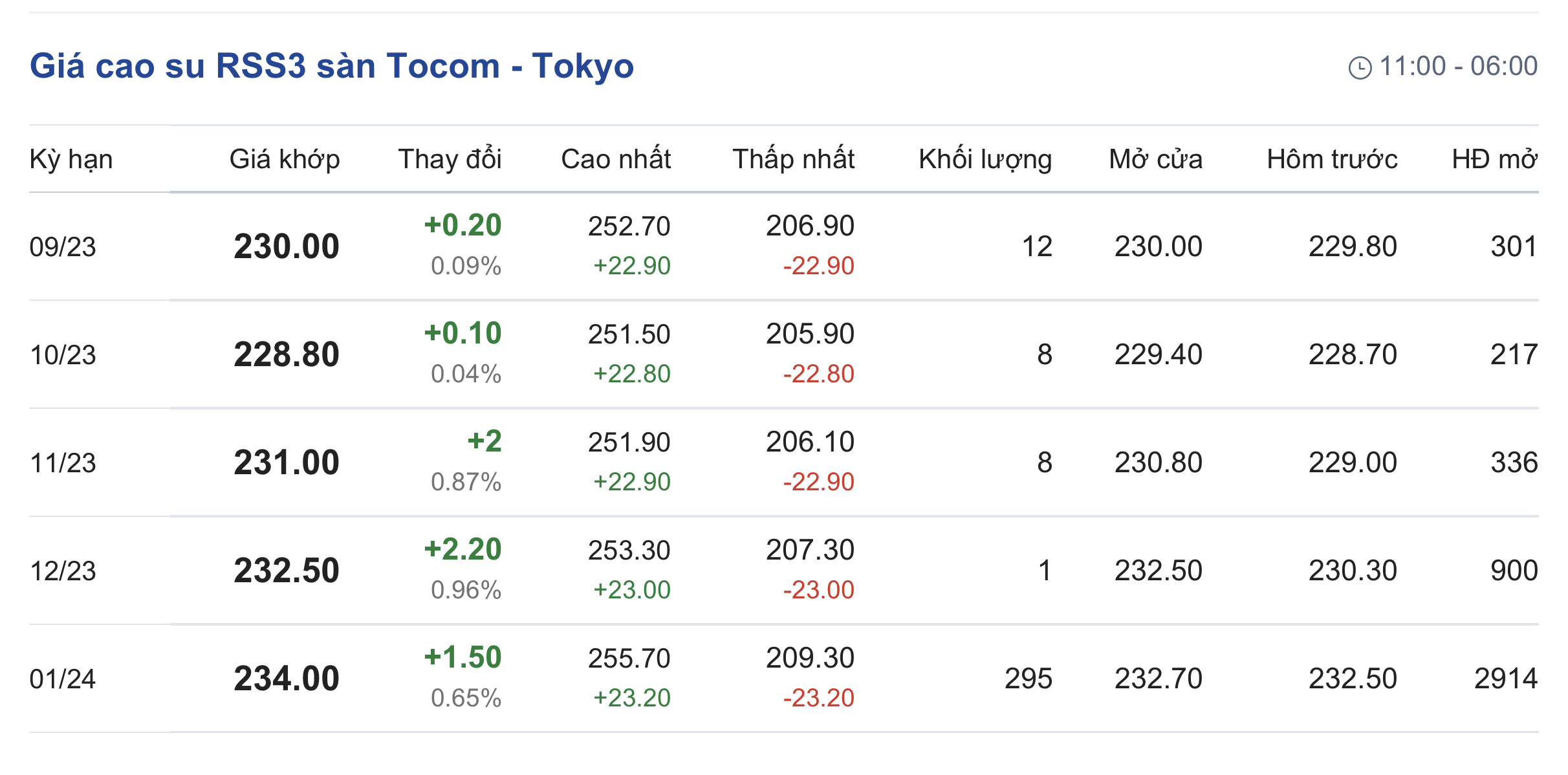
Task: Click the 232.50 matched price for 12/23
Action: tap(287, 571)
